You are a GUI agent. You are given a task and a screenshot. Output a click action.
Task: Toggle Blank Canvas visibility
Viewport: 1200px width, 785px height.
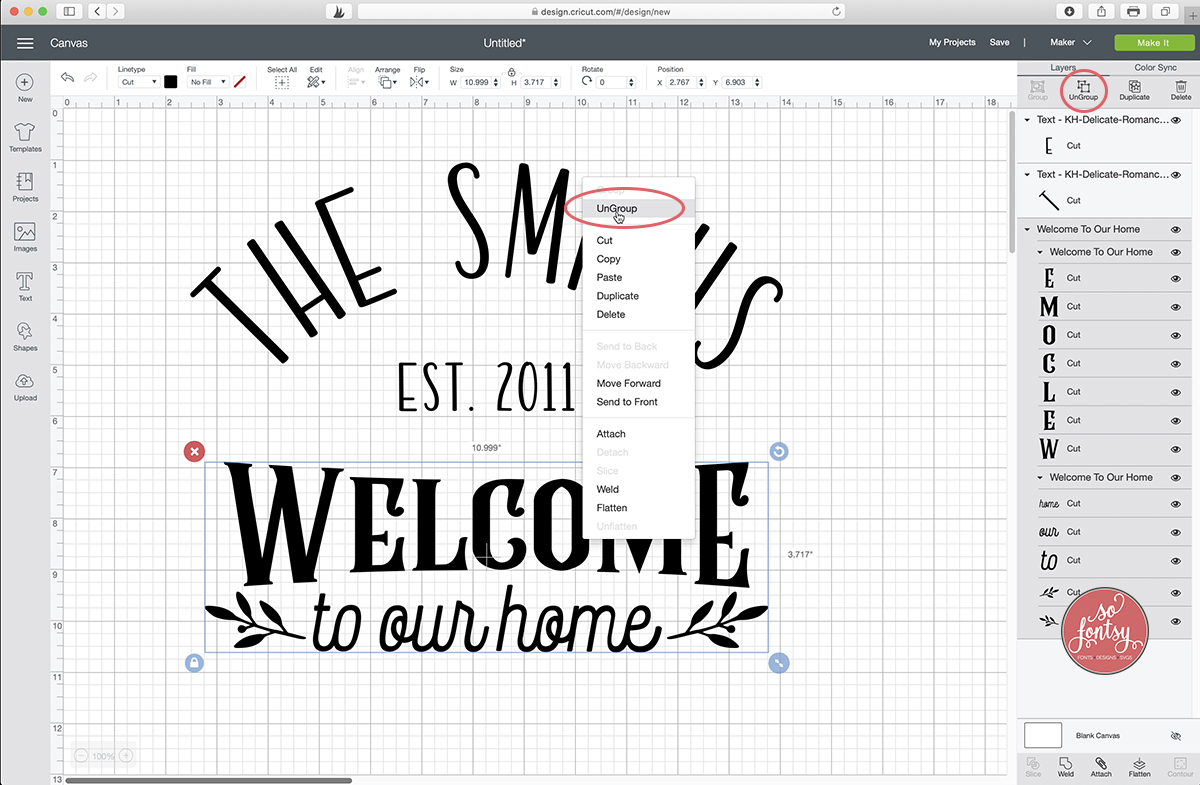[1175, 735]
